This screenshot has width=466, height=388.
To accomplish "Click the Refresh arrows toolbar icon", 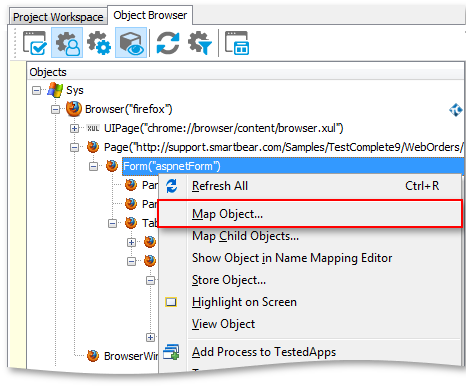I will click(168, 43).
